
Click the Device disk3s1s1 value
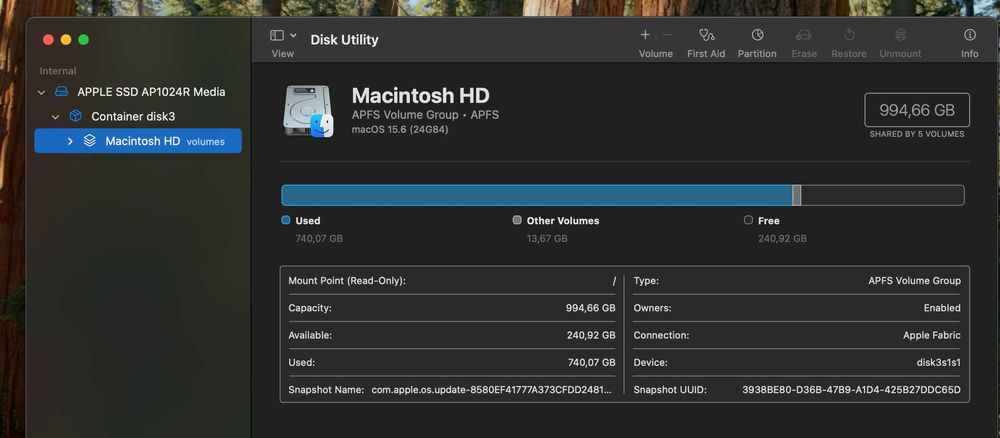pyautogui.click(x=938, y=362)
